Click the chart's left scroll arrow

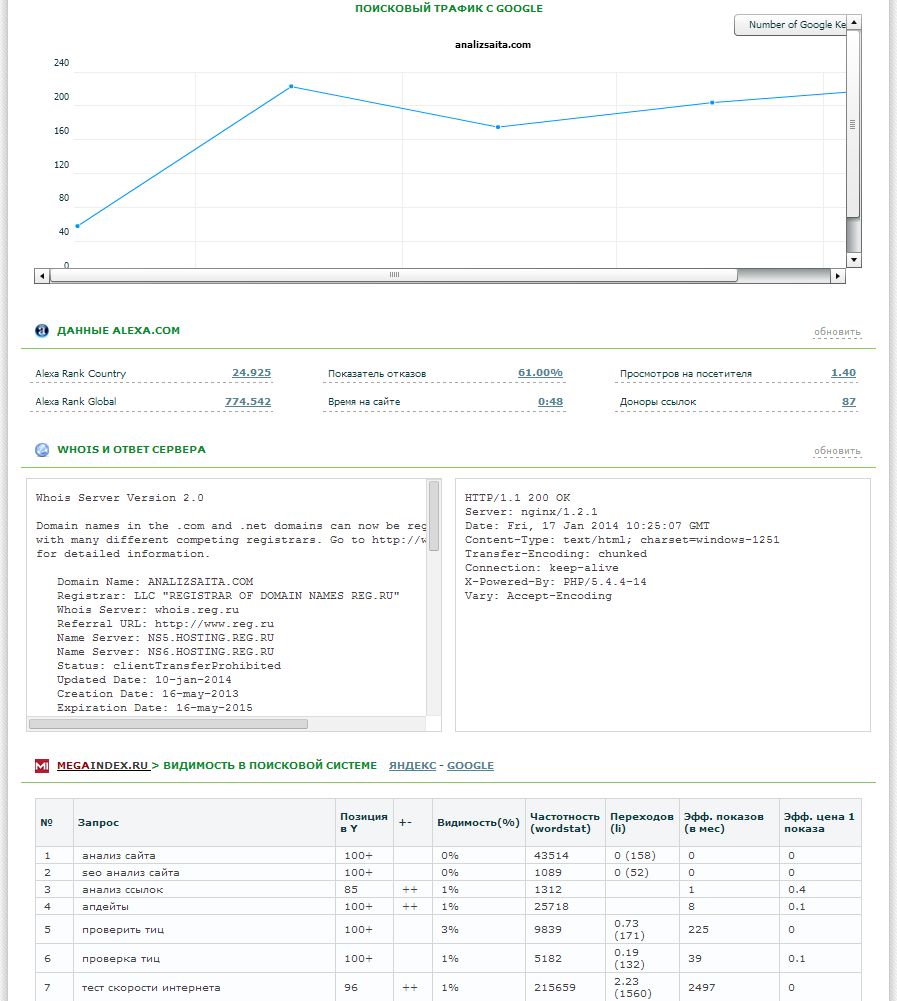(x=42, y=275)
